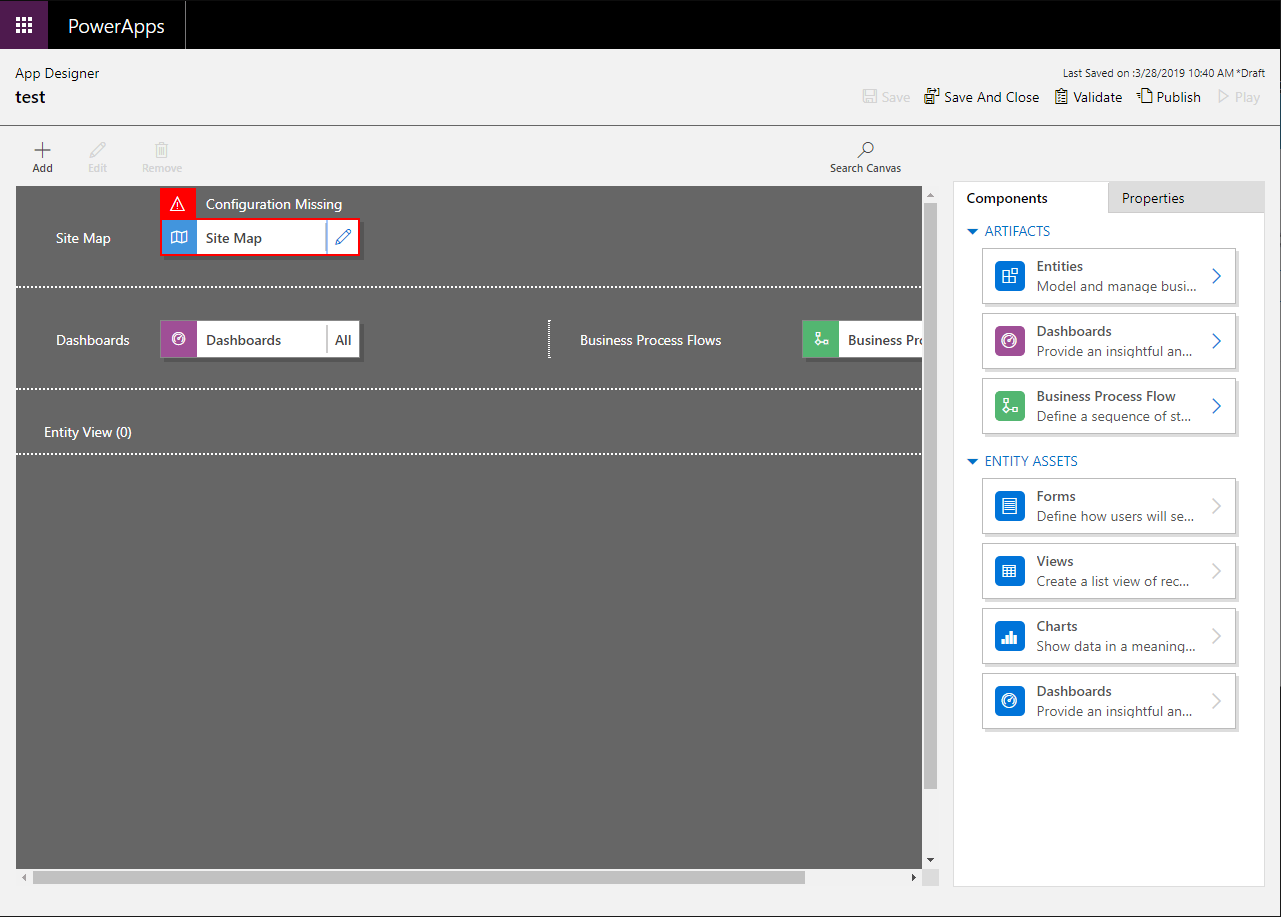This screenshot has width=1281, height=917.
Task: Click the Entity View (0) label
Action: [88, 432]
